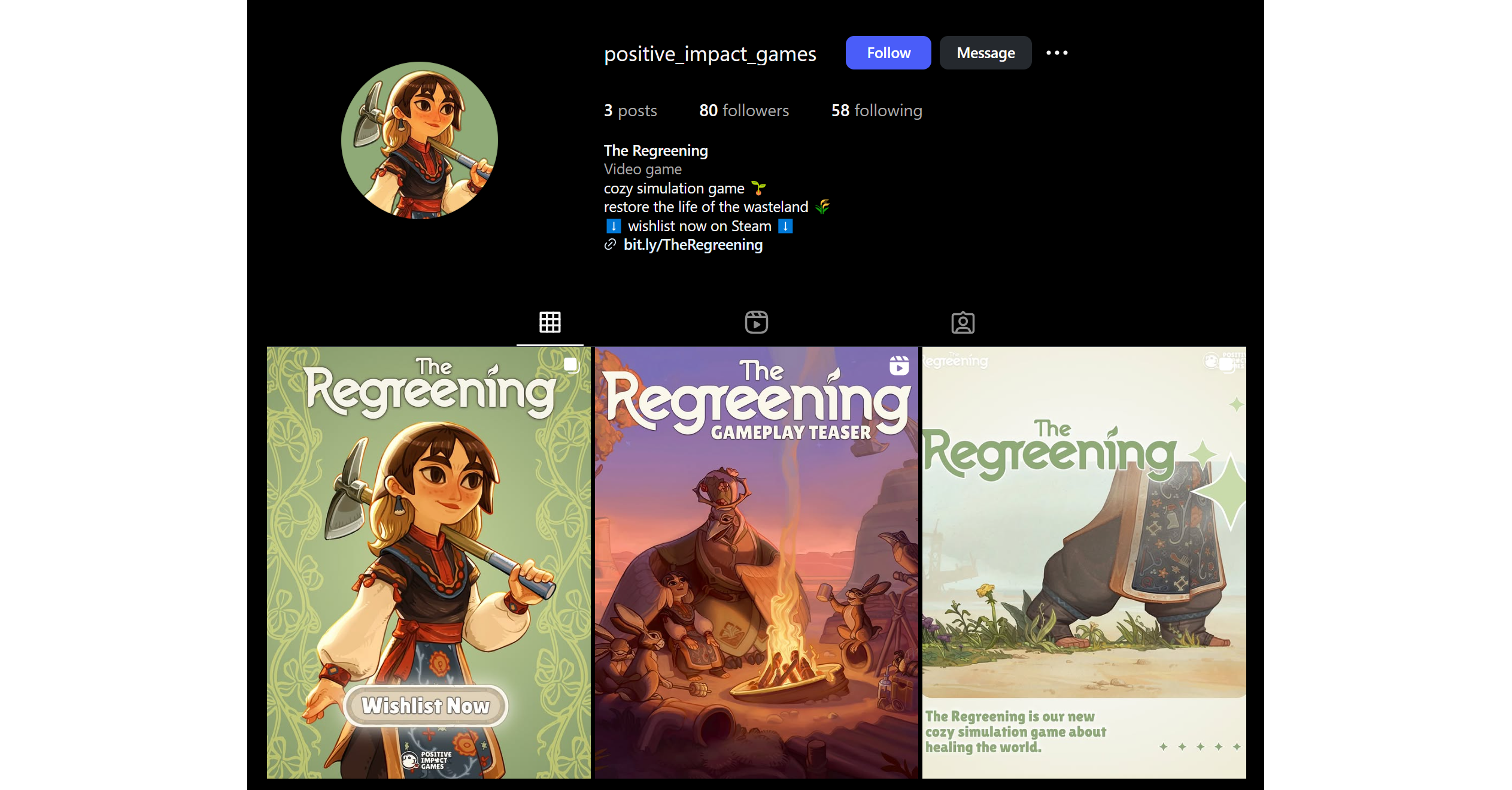Open the healing the world post
The height and width of the screenshot is (790, 1512).
1083,562
